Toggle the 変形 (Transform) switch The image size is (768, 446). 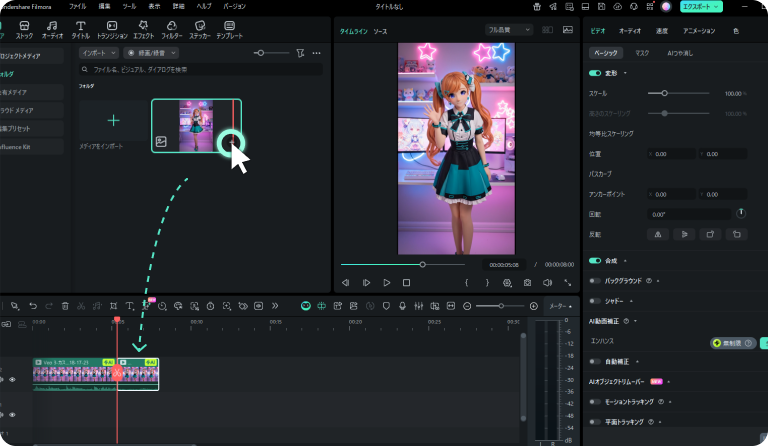click(596, 72)
